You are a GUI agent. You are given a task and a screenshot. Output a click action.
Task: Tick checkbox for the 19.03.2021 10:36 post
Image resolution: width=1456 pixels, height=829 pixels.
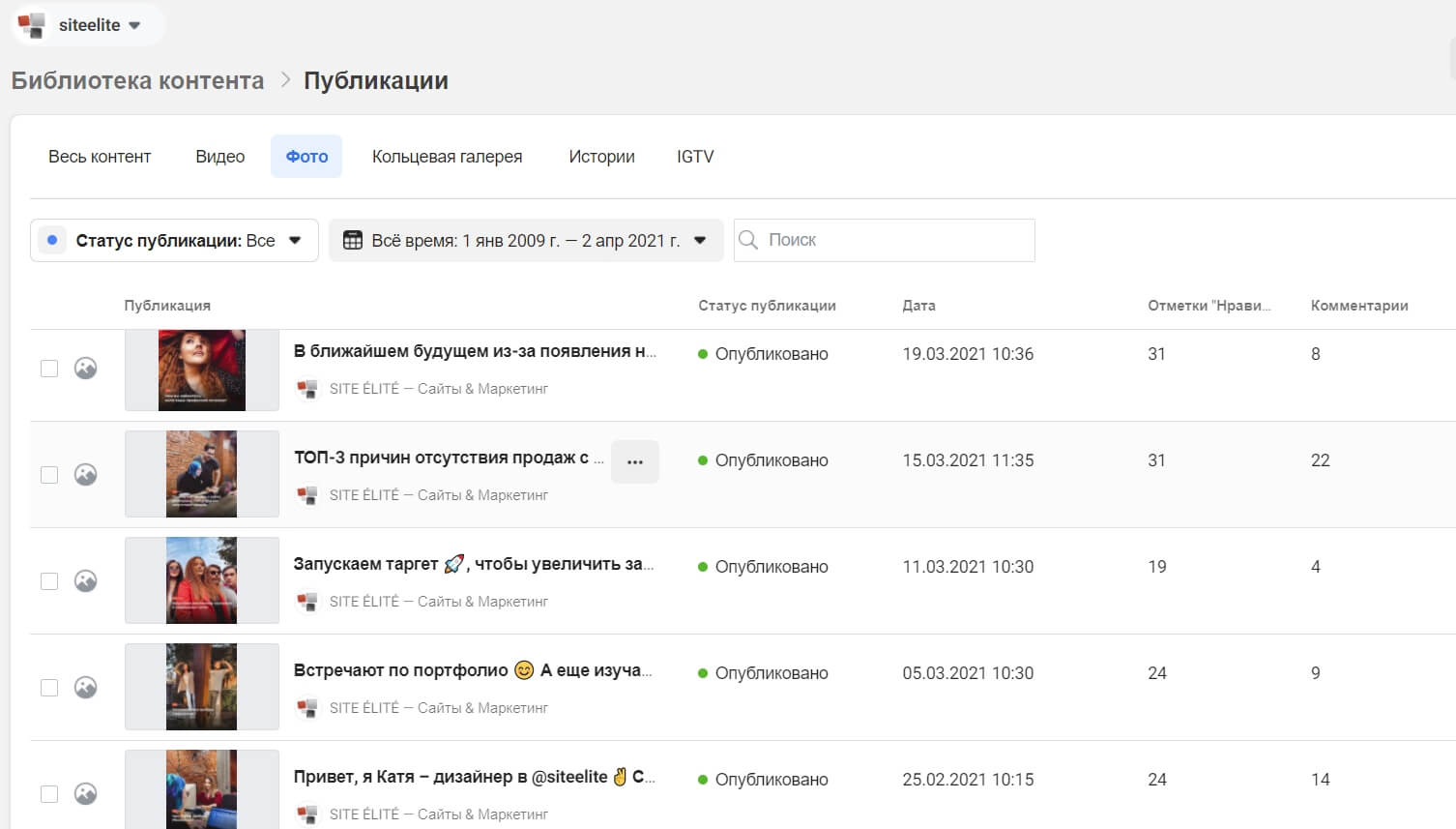pos(49,369)
